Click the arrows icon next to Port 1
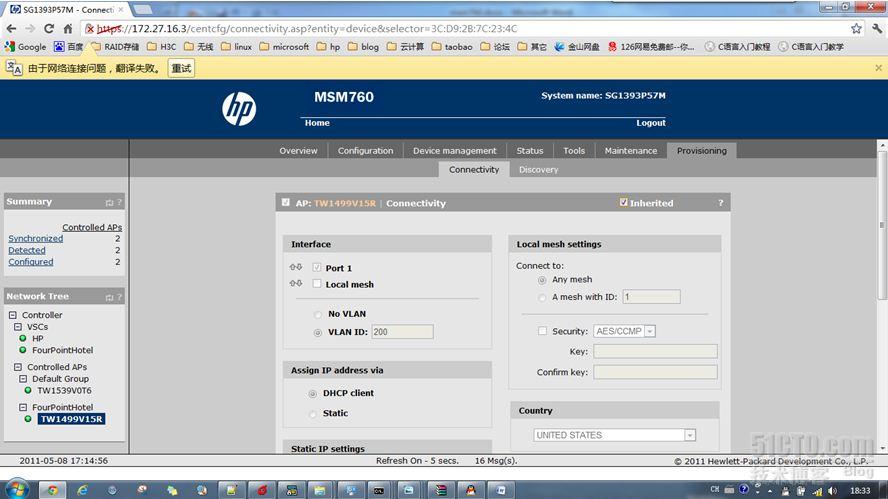The height and width of the screenshot is (499, 888). point(296,267)
